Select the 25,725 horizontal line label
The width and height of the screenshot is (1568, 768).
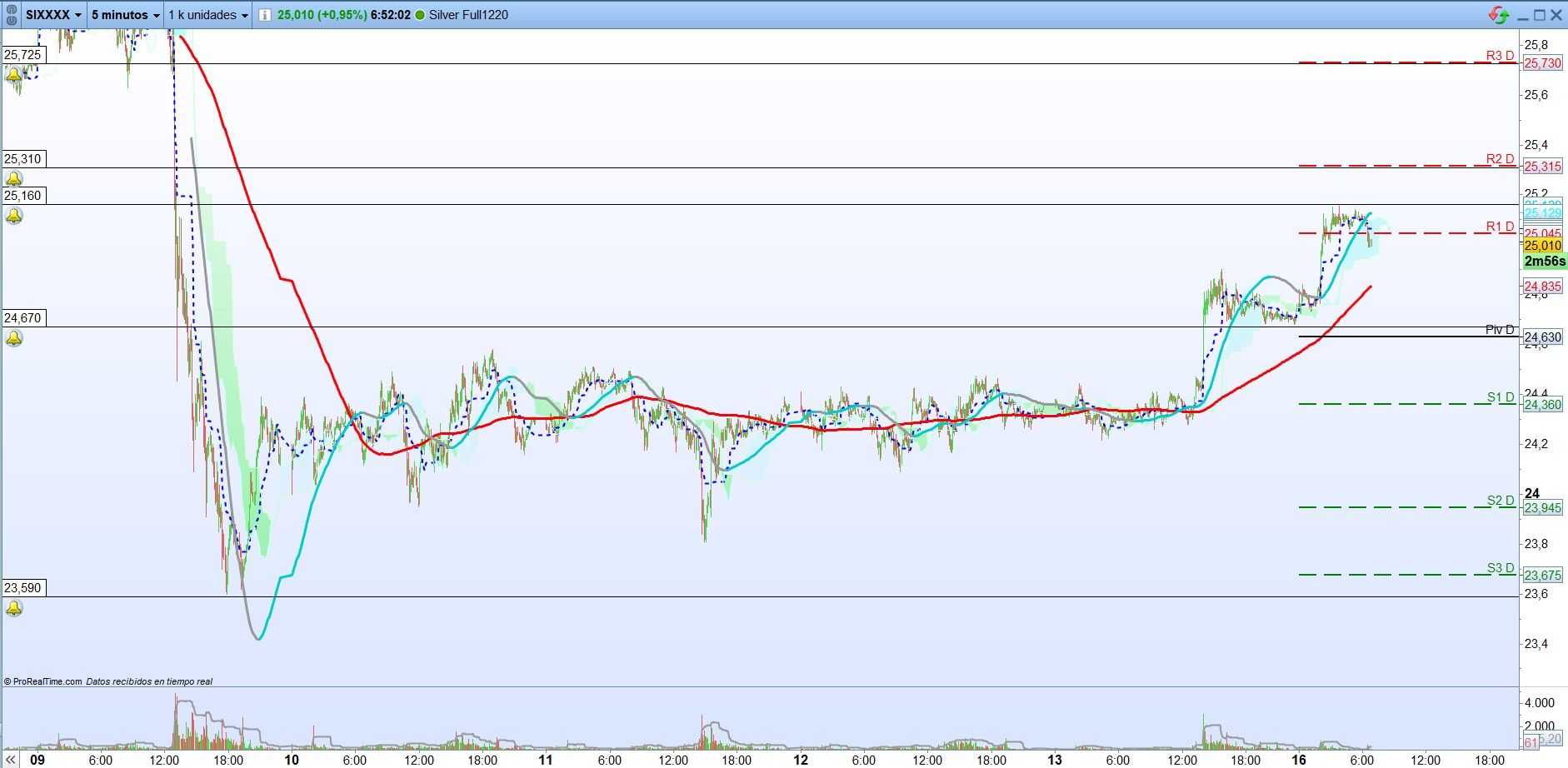[x=23, y=55]
